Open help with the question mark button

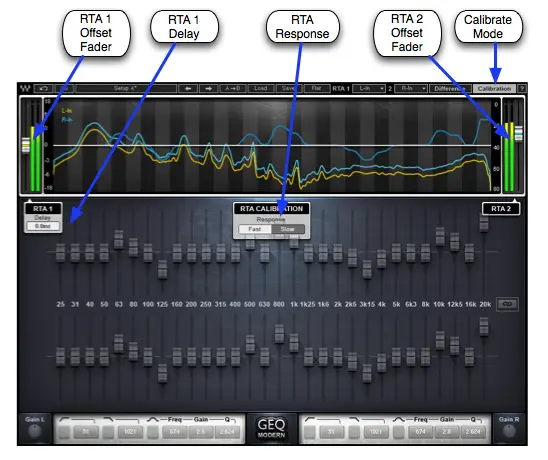click(x=521, y=88)
